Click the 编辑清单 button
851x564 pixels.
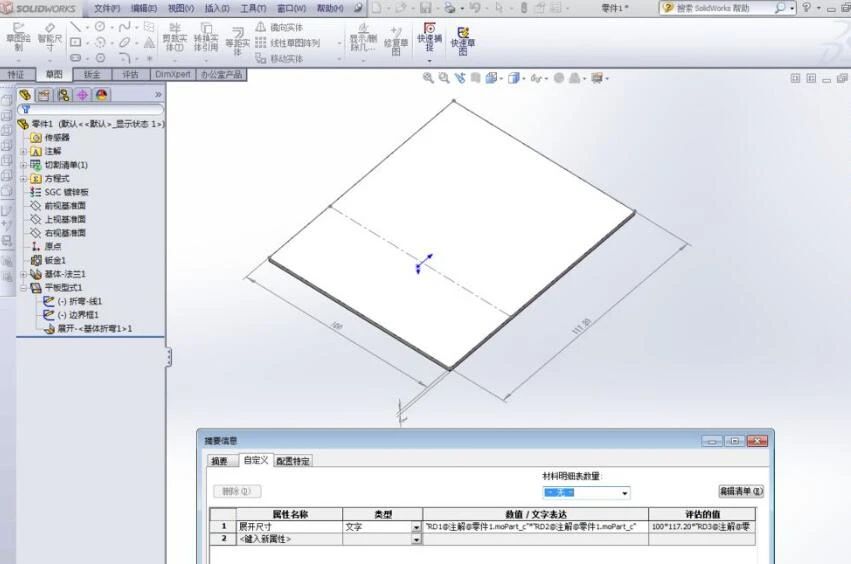(x=740, y=491)
